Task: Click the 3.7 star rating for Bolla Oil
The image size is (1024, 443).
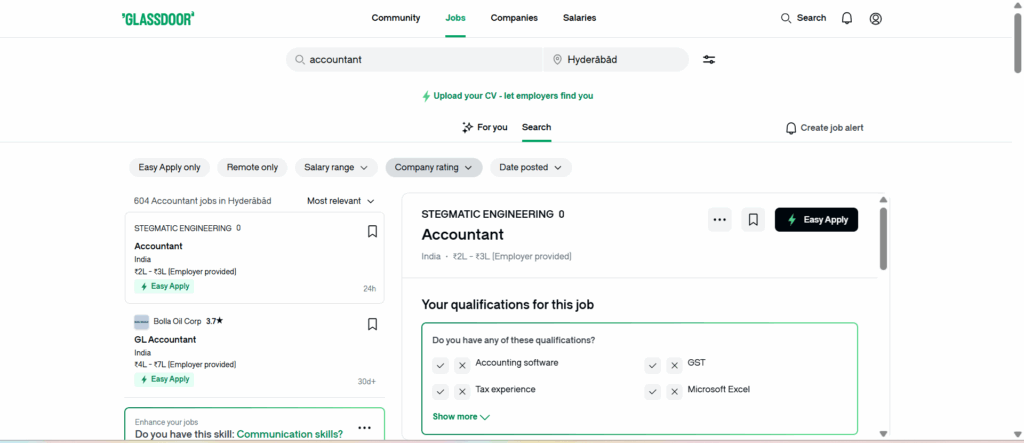Action: 215,321
